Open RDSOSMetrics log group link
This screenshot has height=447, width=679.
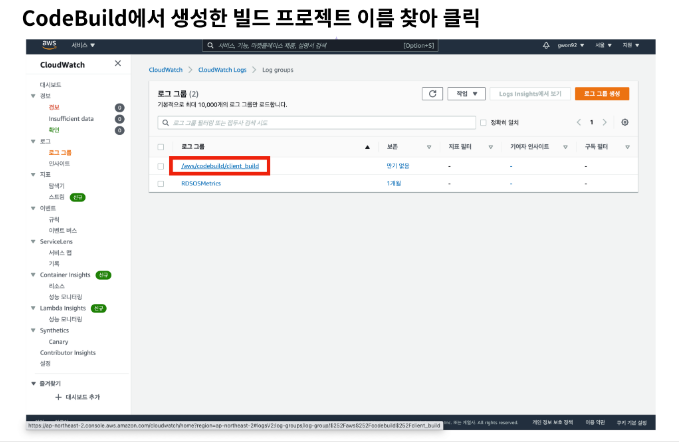click(x=201, y=184)
